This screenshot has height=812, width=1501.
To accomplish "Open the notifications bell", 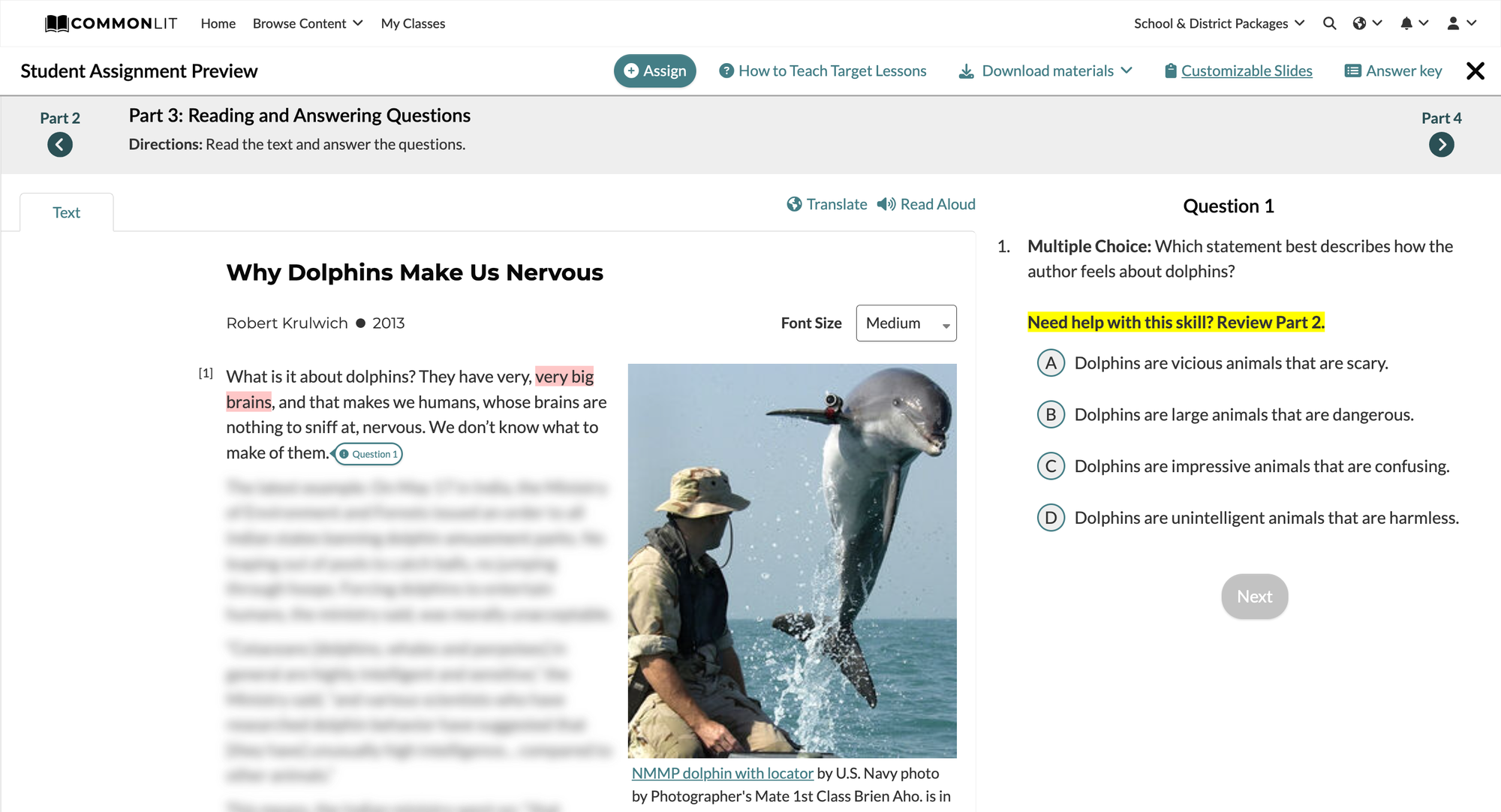I will click(1413, 23).
